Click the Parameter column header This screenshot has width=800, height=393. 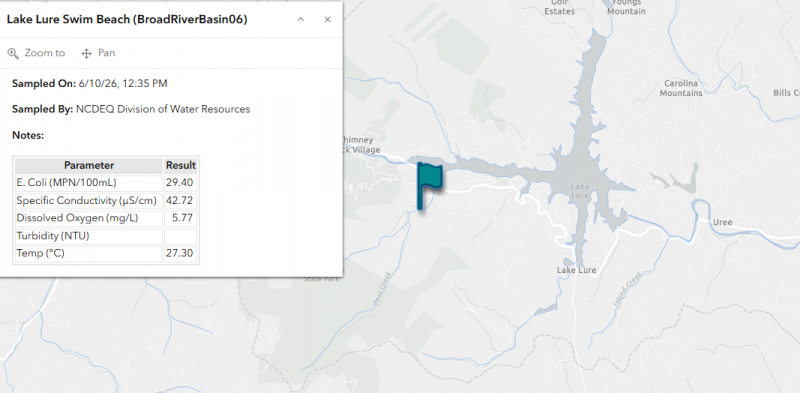[x=89, y=165]
